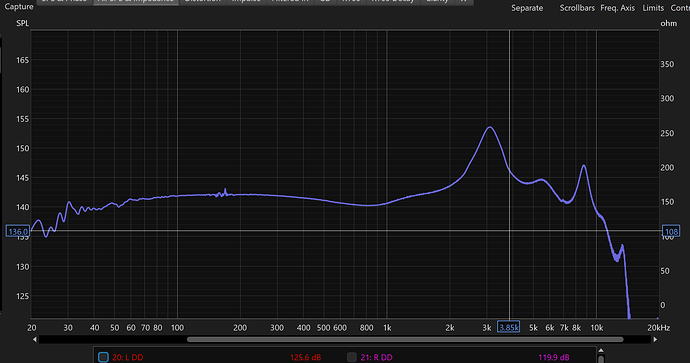Viewport: 690px width, 363px height.
Task: Click the 9k peak on the curve
Action: pyautogui.click(x=584, y=165)
